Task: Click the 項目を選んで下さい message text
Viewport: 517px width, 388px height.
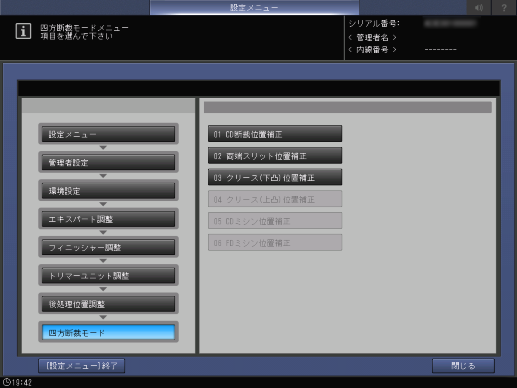Action: (x=76, y=36)
